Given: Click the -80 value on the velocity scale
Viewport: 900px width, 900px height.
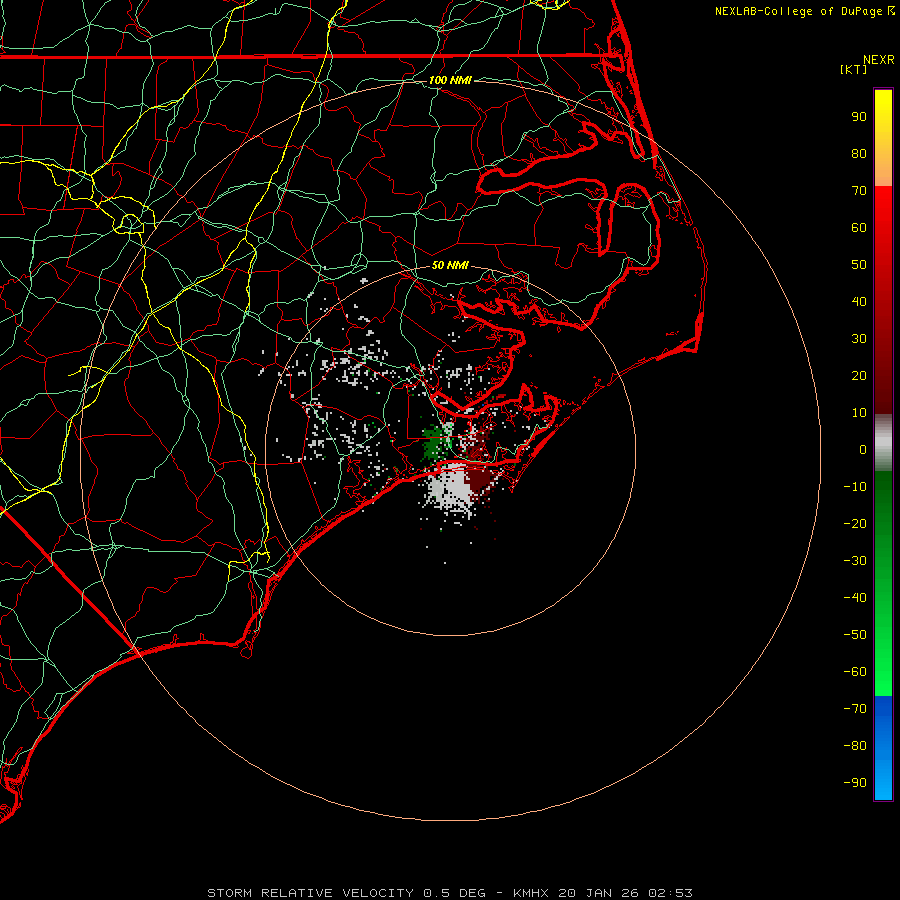Looking at the screenshot, I should (855, 746).
